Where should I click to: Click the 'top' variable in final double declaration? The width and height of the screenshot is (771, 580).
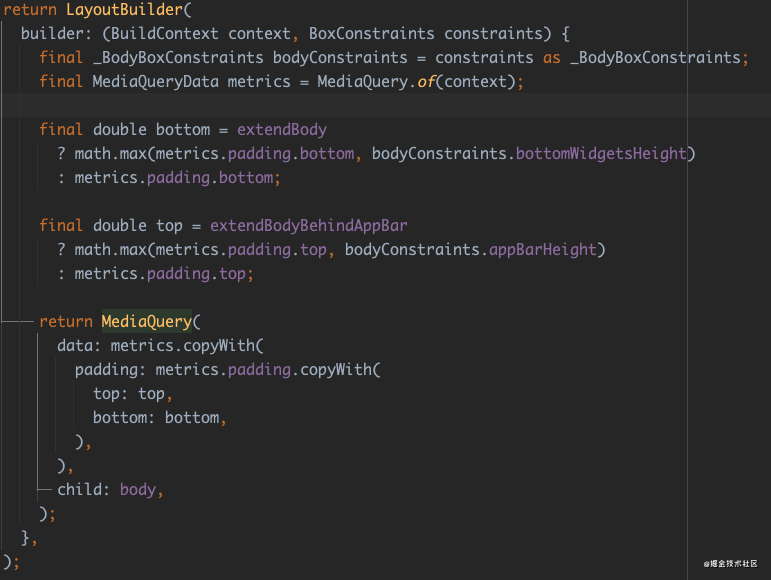tap(169, 226)
